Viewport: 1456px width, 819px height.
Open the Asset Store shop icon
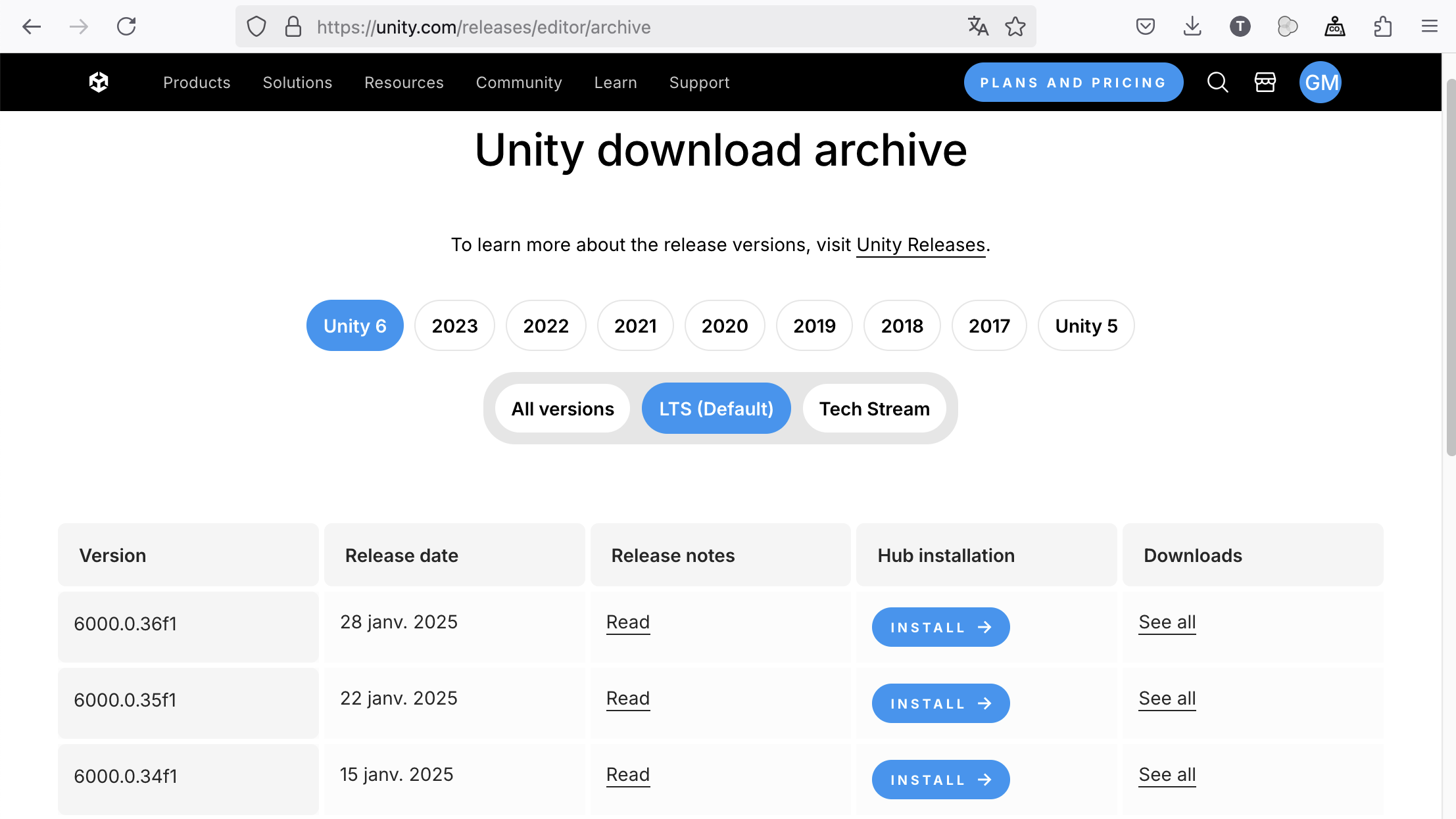click(x=1265, y=82)
